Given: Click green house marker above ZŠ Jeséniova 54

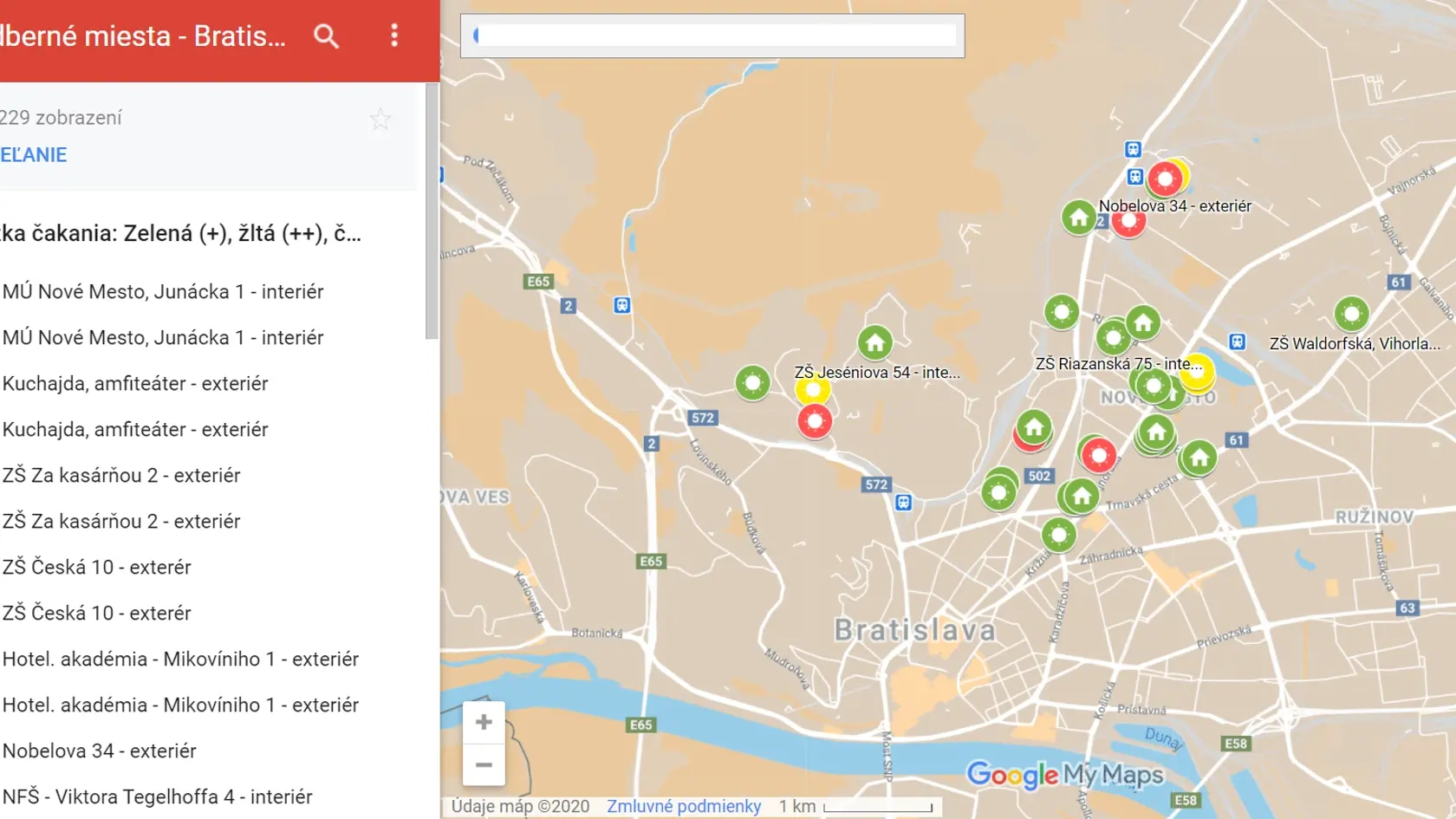Looking at the screenshot, I should [x=875, y=342].
